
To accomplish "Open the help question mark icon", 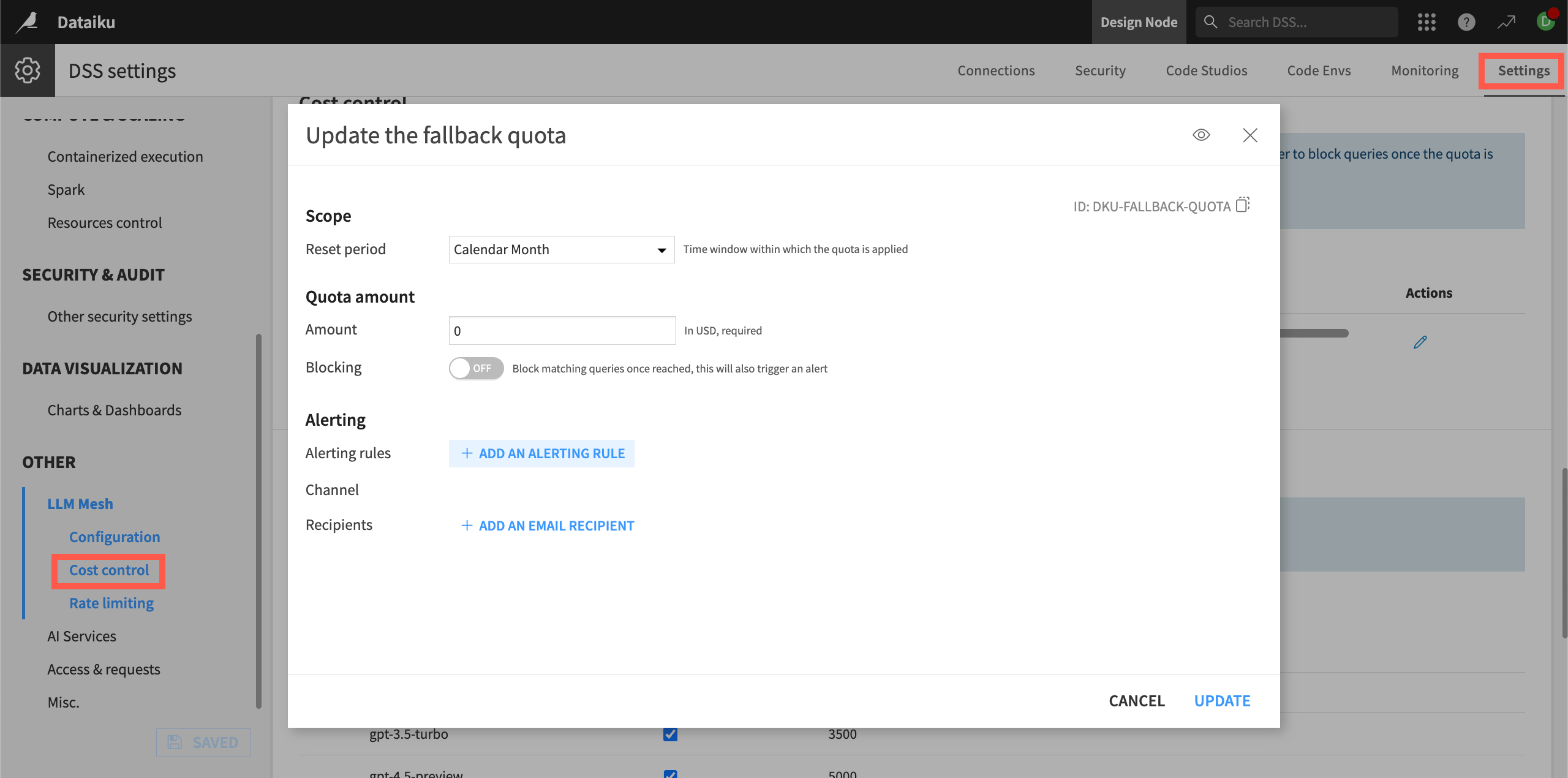I will [x=1466, y=21].
